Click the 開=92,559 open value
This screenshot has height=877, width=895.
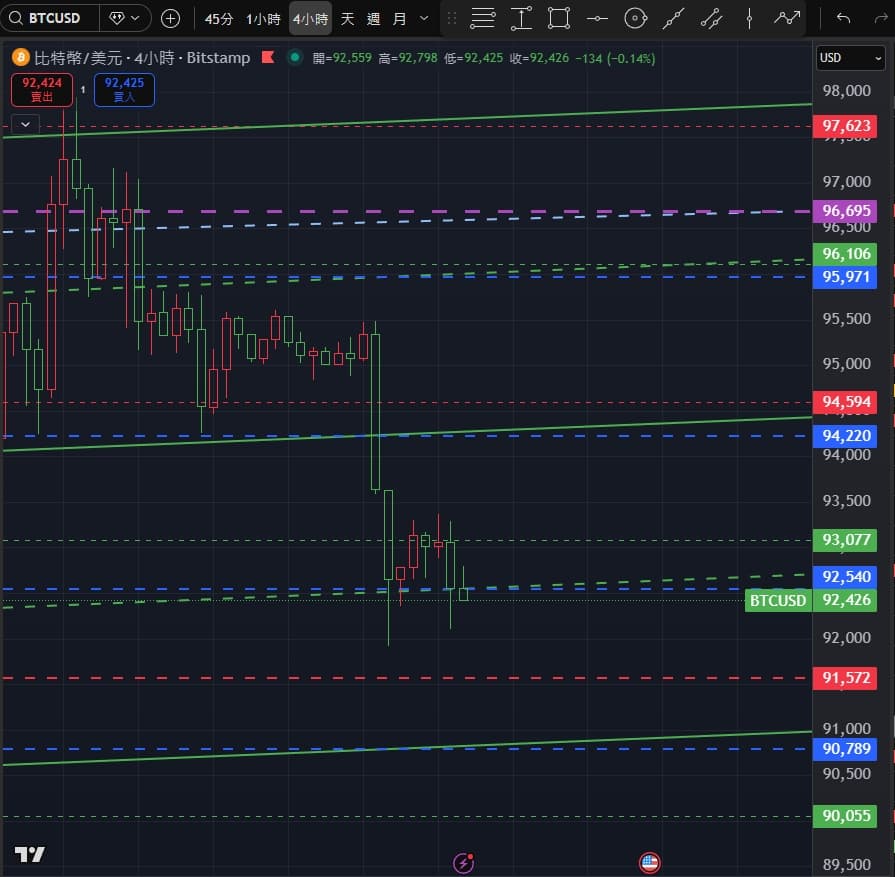pos(342,58)
